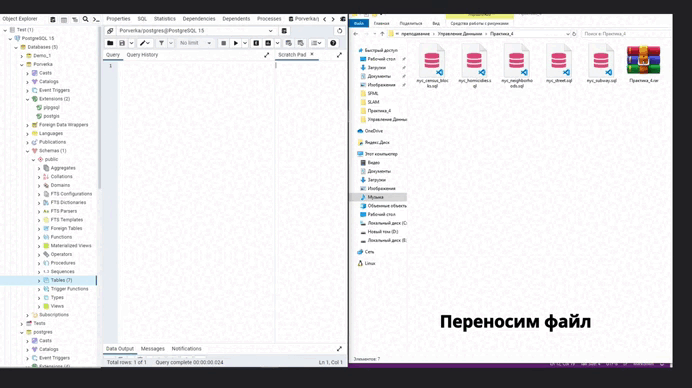Viewport: 692px width, 388px height.
Task: Click Filtered Rows icon in Object Explorer
Action: [x=75, y=19]
